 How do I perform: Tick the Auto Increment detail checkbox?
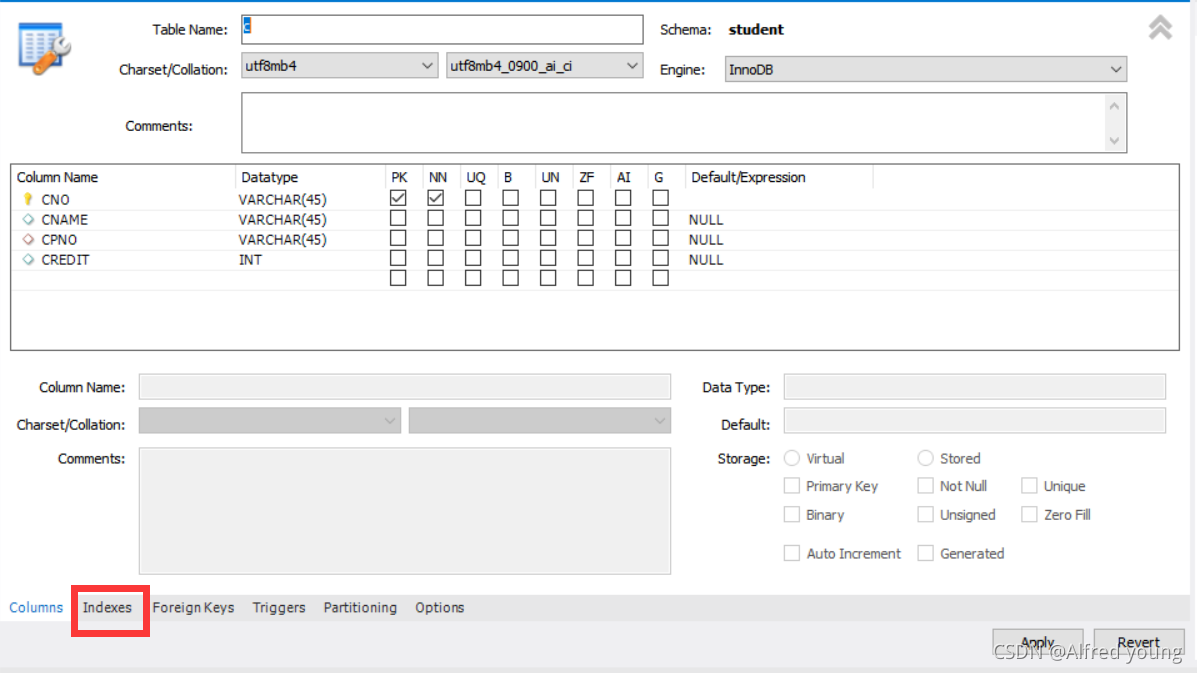pyautogui.click(x=792, y=553)
